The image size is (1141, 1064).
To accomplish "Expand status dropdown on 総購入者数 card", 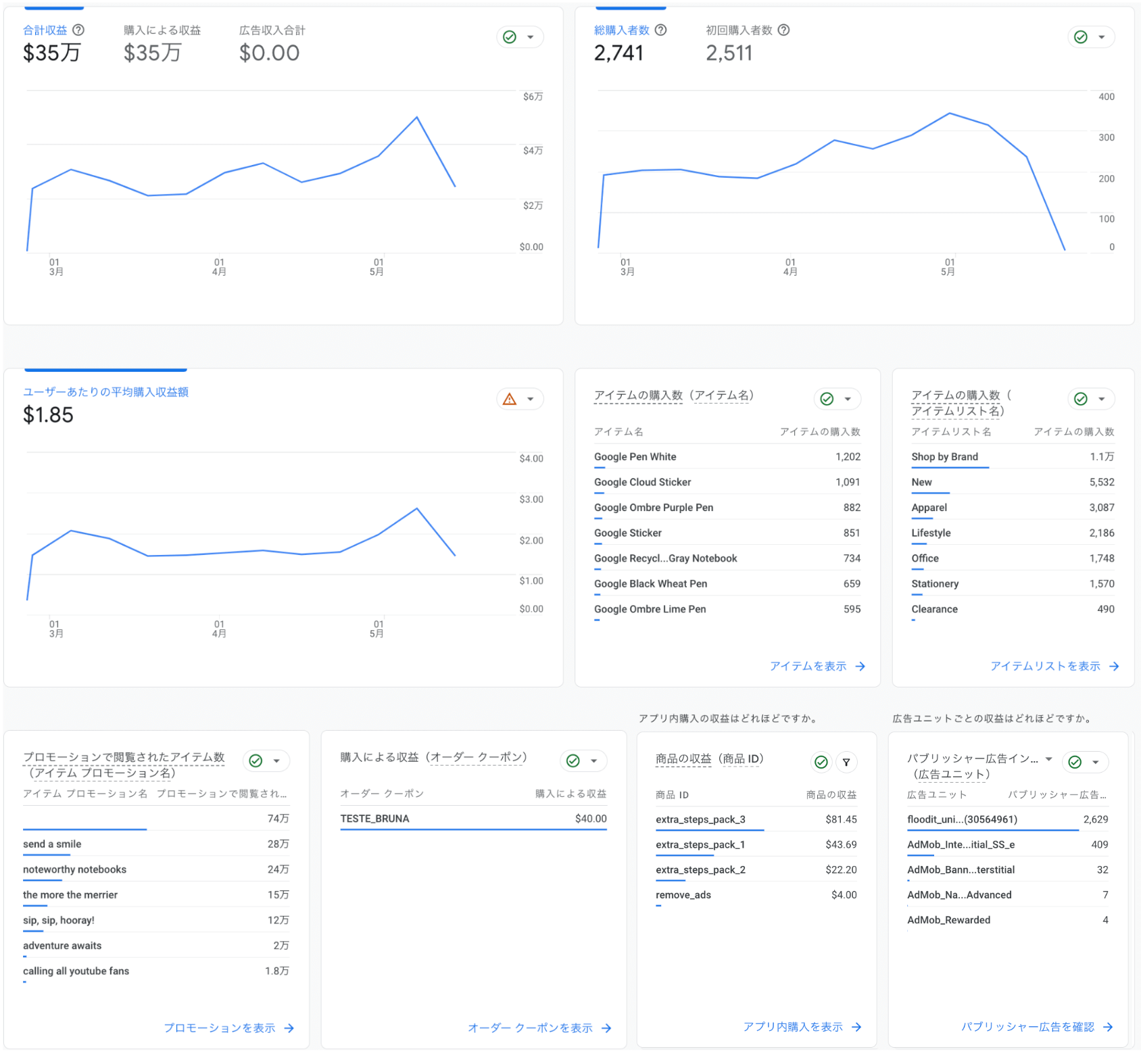I will coord(1102,37).
